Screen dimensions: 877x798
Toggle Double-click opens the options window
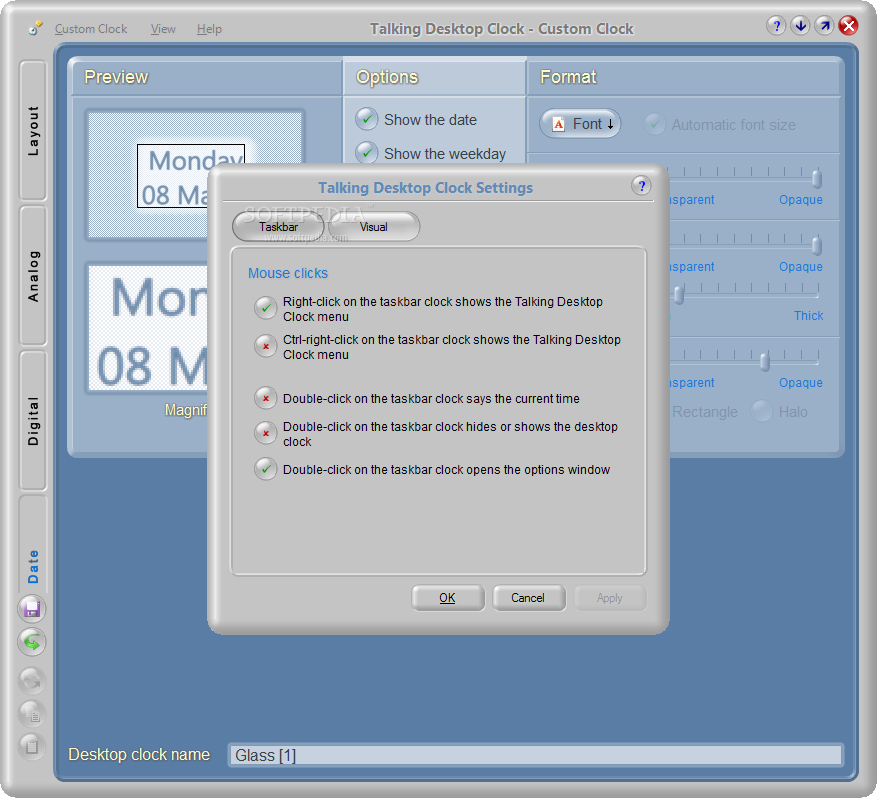coord(266,469)
